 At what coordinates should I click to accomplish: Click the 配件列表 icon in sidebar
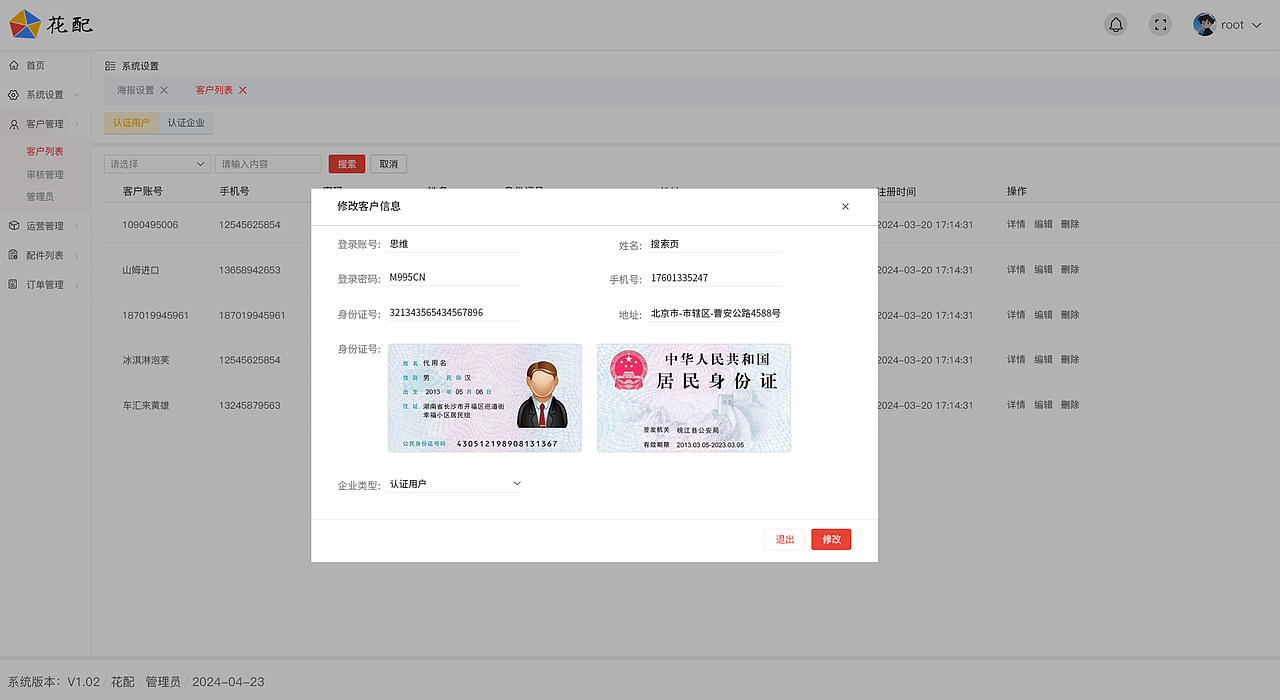(x=14, y=255)
